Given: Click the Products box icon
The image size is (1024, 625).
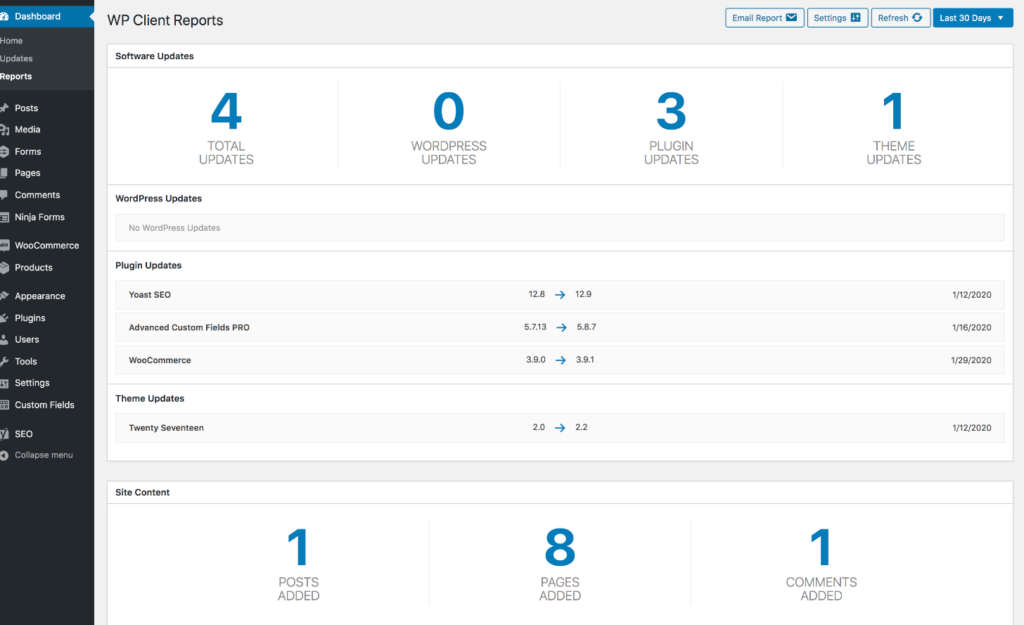Looking at the screenshot, I should pyautogui.click(x=4, y=268).
